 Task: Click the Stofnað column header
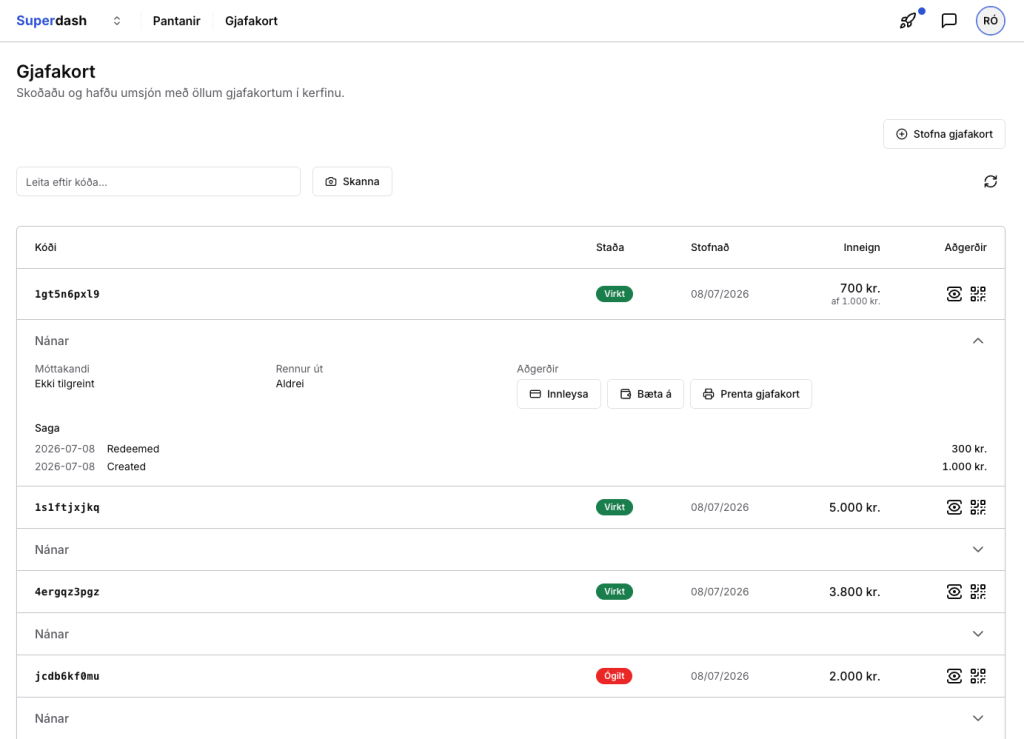coord(710,247)
